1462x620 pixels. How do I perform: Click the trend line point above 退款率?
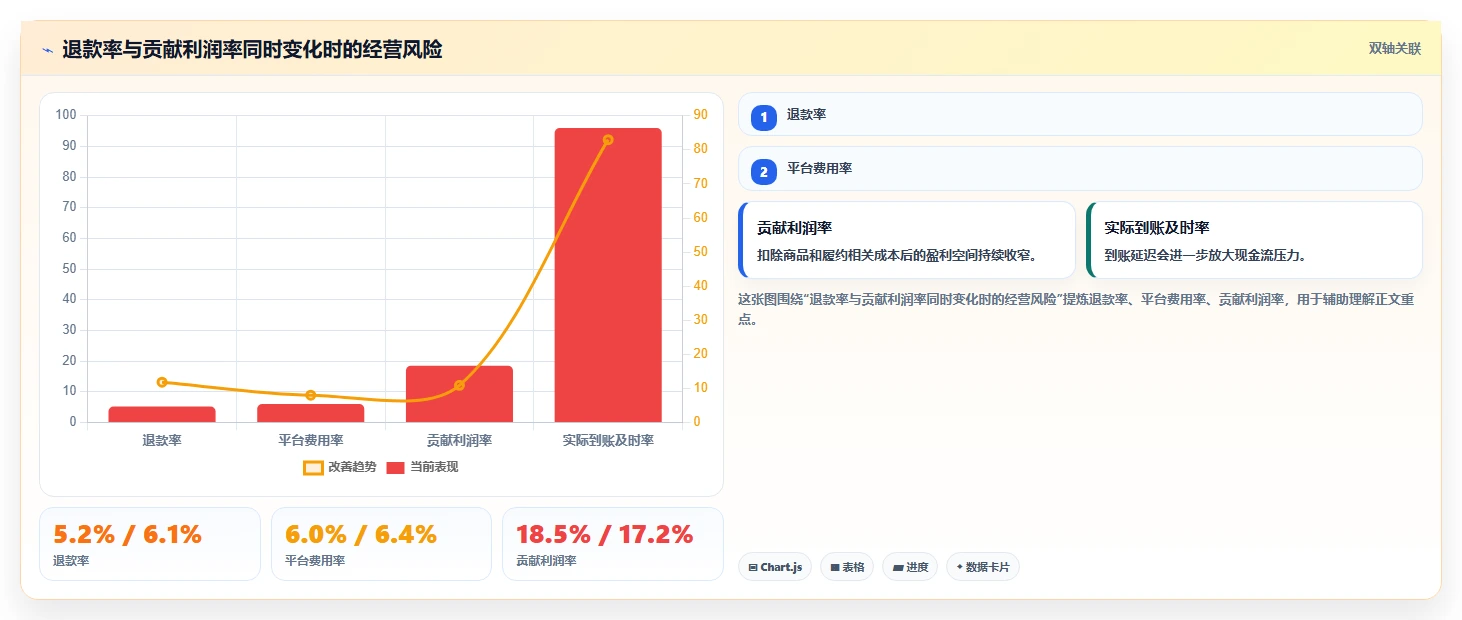click(x=162, y=382)
